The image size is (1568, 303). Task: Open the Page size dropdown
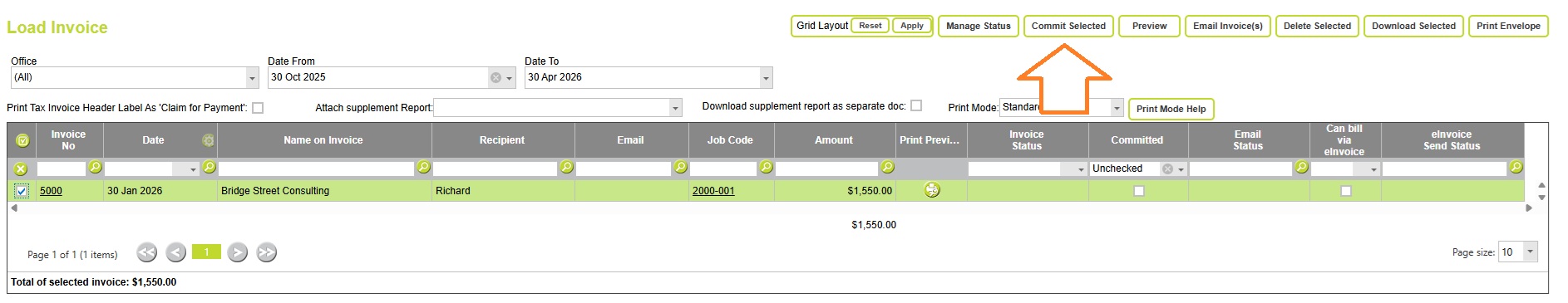point(1531,252)
